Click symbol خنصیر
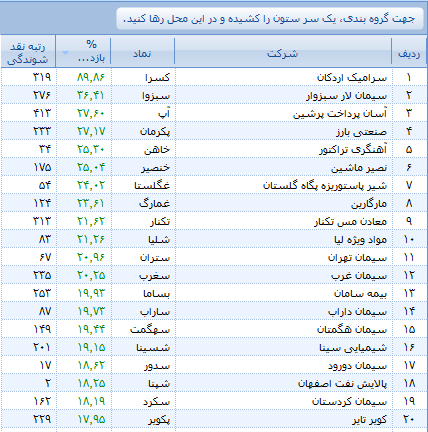 coord(155,168)
